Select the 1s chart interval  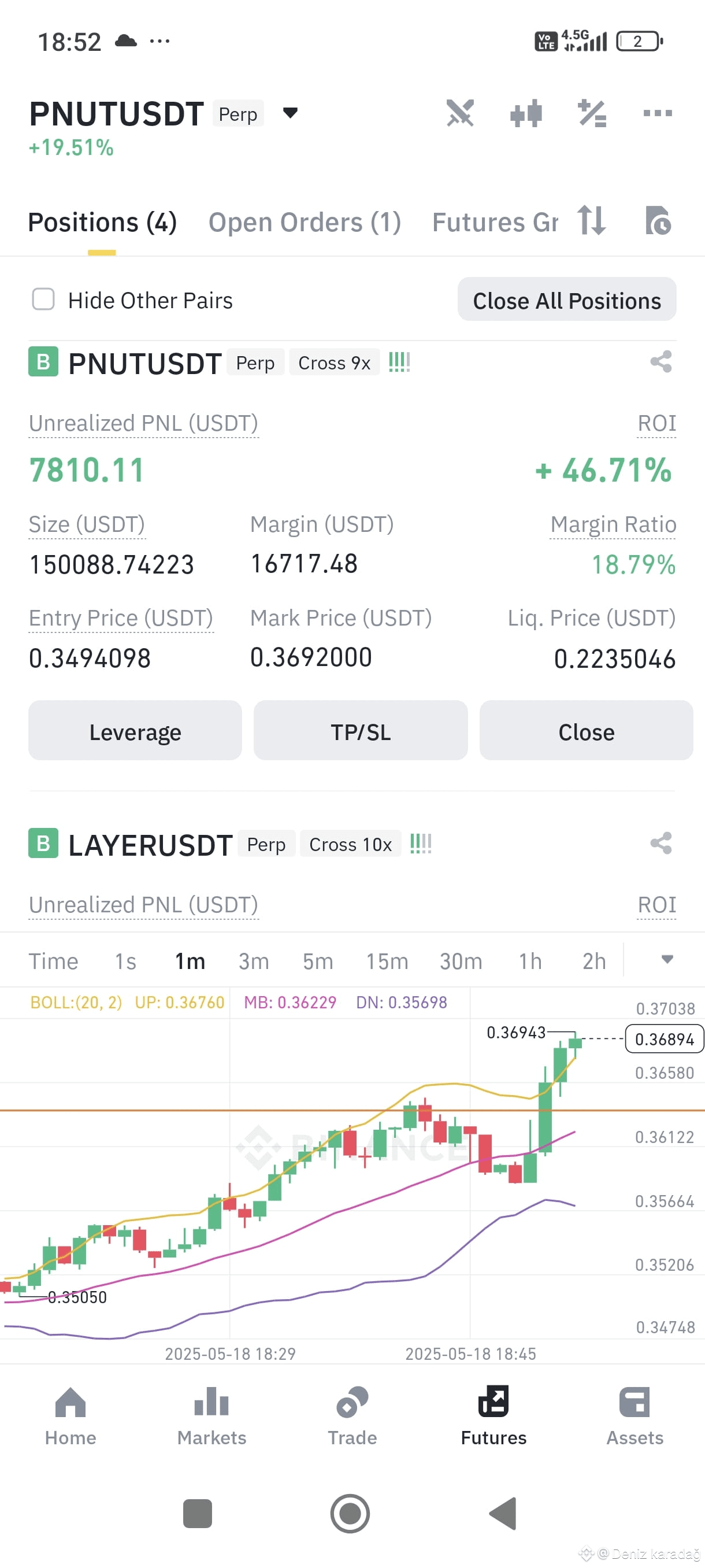pyautogui.click(x=125, y=961)
